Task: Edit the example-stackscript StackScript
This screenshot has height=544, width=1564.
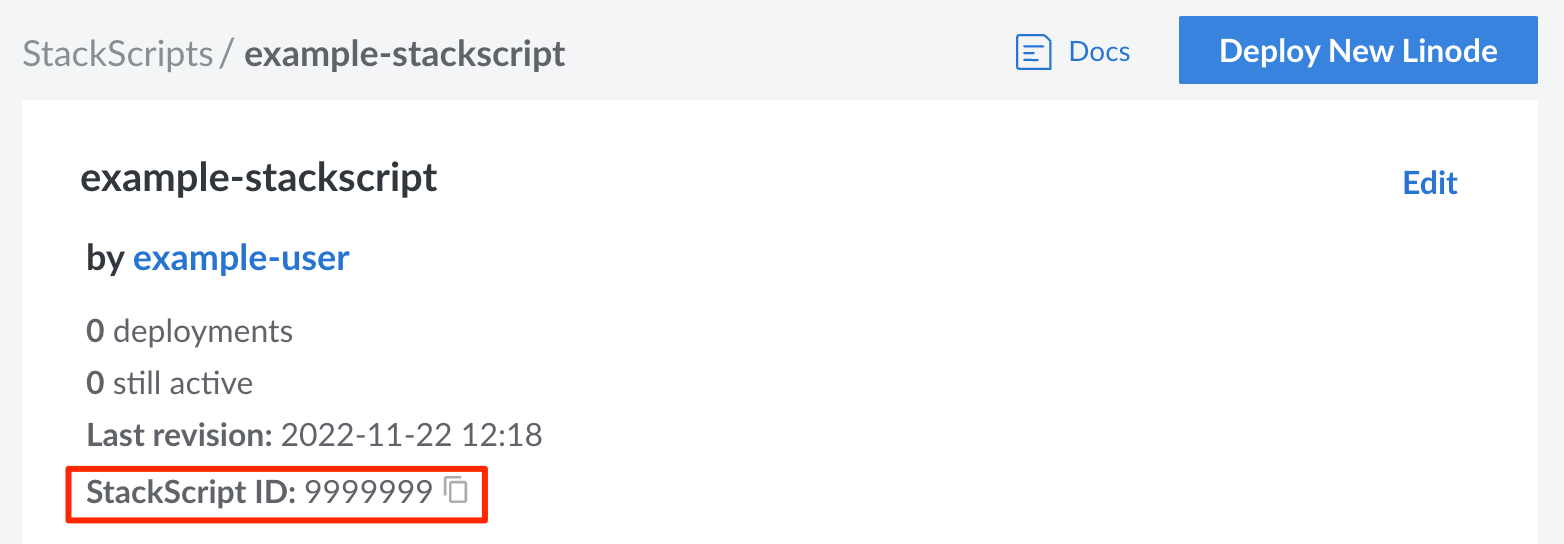Action: (x=1430, y=183)
